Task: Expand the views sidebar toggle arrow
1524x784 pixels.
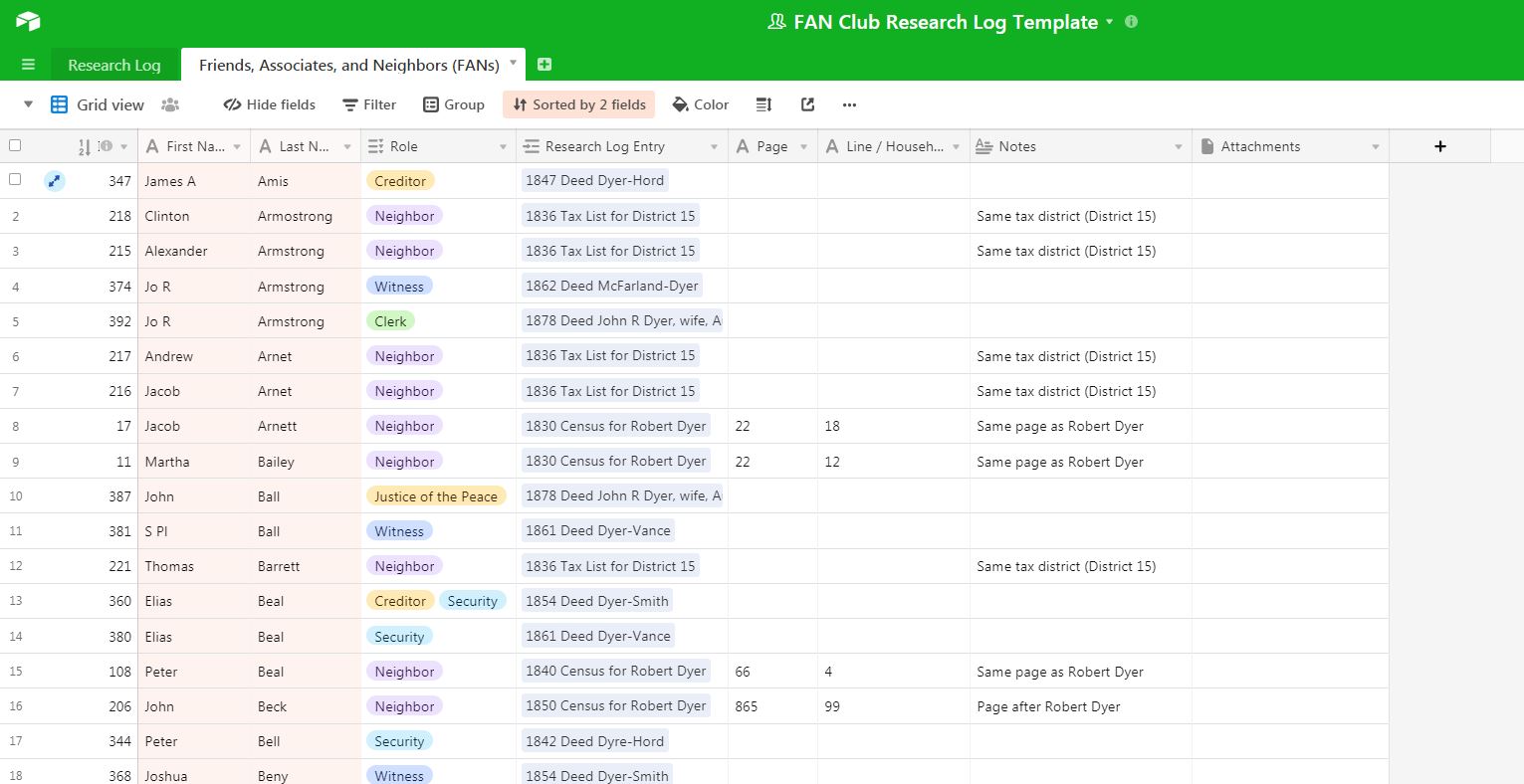Action: pos(28,104)
